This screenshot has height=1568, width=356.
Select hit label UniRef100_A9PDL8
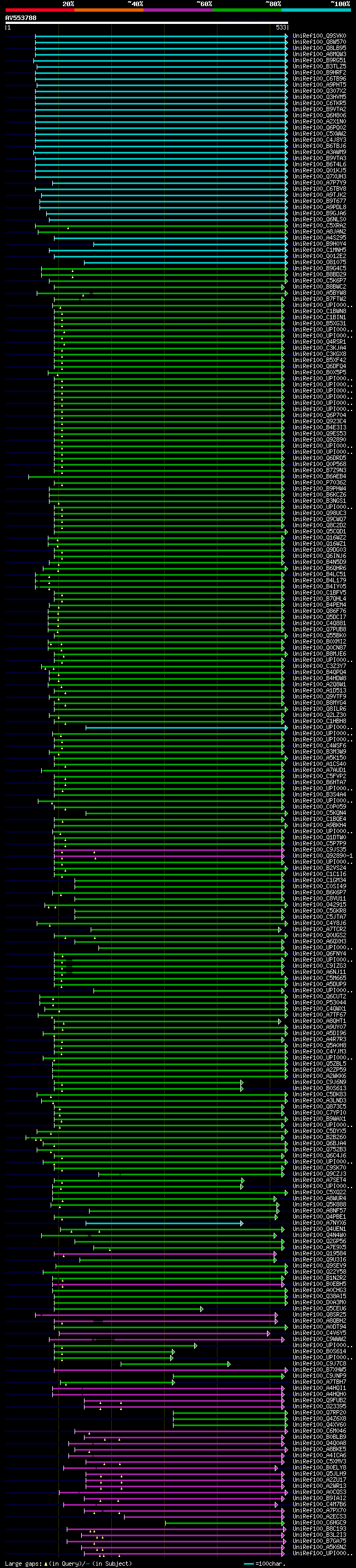point(319,207)
